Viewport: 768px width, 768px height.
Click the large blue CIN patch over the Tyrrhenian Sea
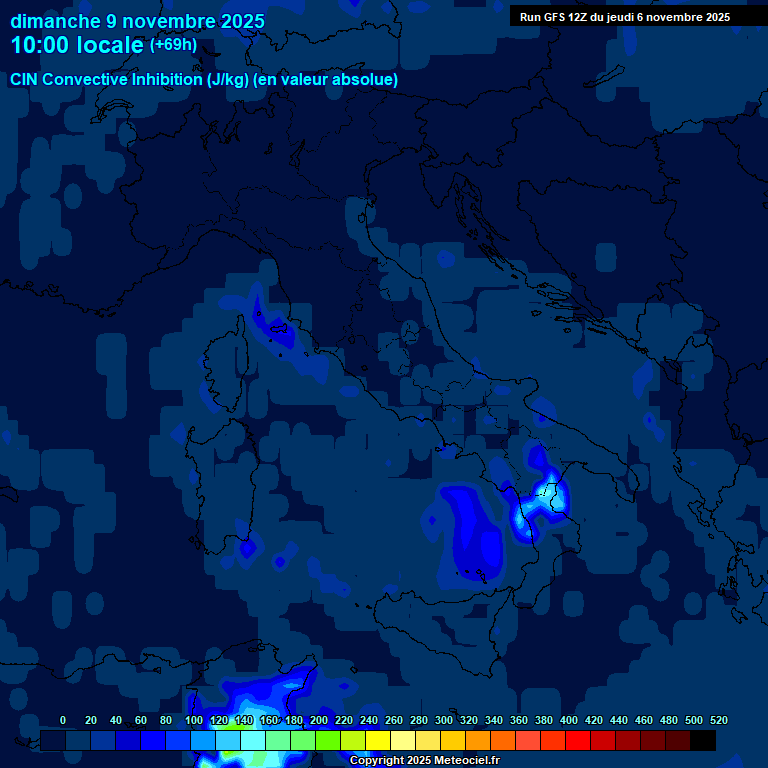point(470,530)
